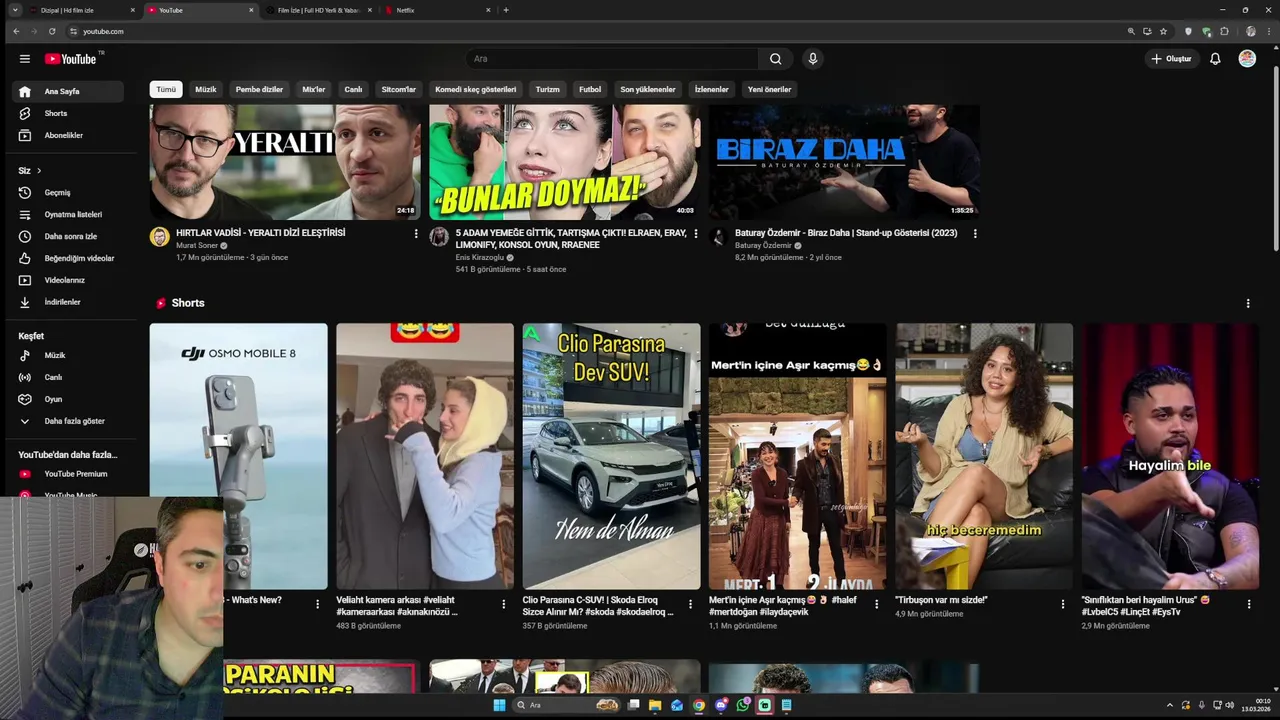Play the Biraz Daha stand-up thumbnail
Image resolution: width=1280 pixels, height=720 pixels.
(844, 161)
